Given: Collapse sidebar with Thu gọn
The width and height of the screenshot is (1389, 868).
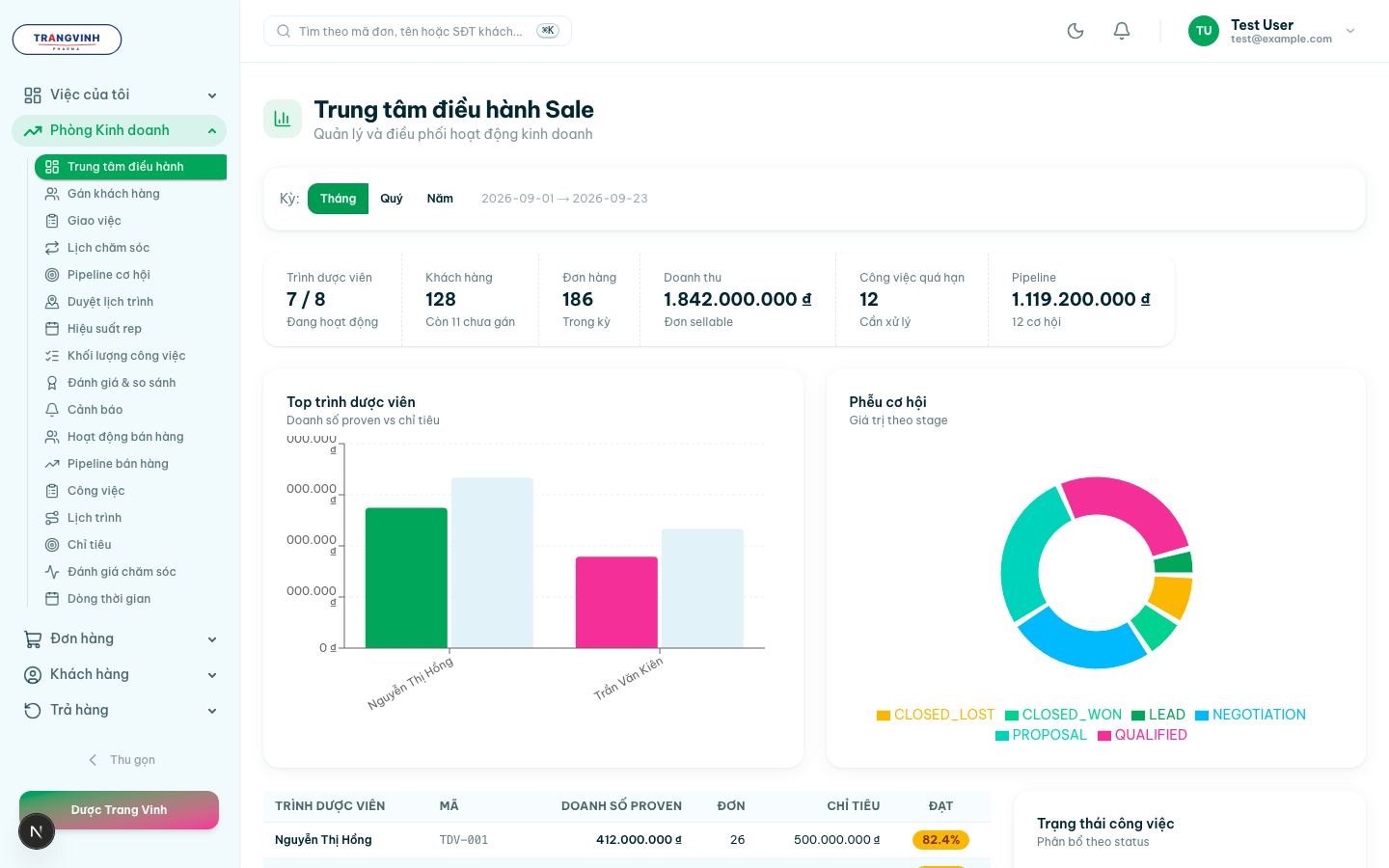Looking at the screenshot, I should (x=121, y=760).
